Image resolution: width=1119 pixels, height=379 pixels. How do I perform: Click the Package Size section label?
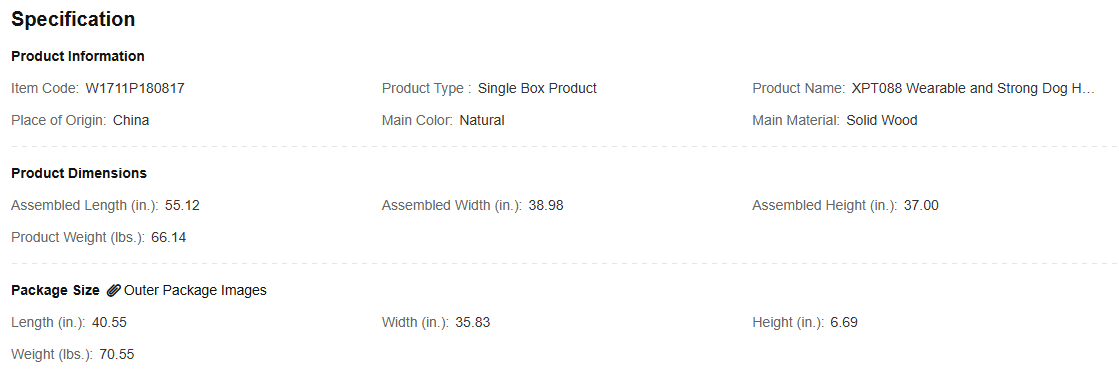(56, 290)
